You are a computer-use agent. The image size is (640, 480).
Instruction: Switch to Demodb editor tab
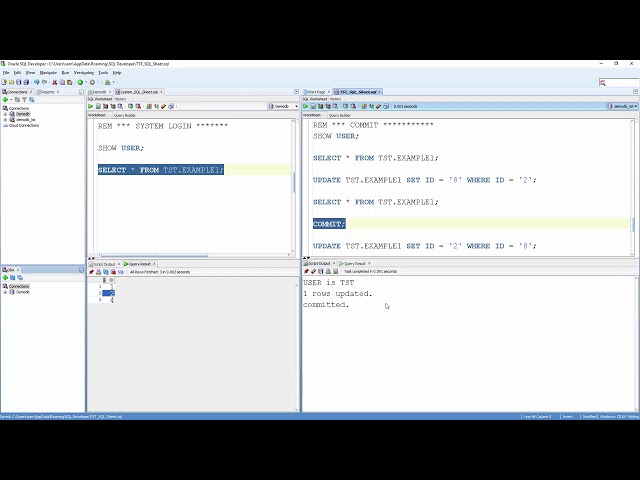(97, 92)
